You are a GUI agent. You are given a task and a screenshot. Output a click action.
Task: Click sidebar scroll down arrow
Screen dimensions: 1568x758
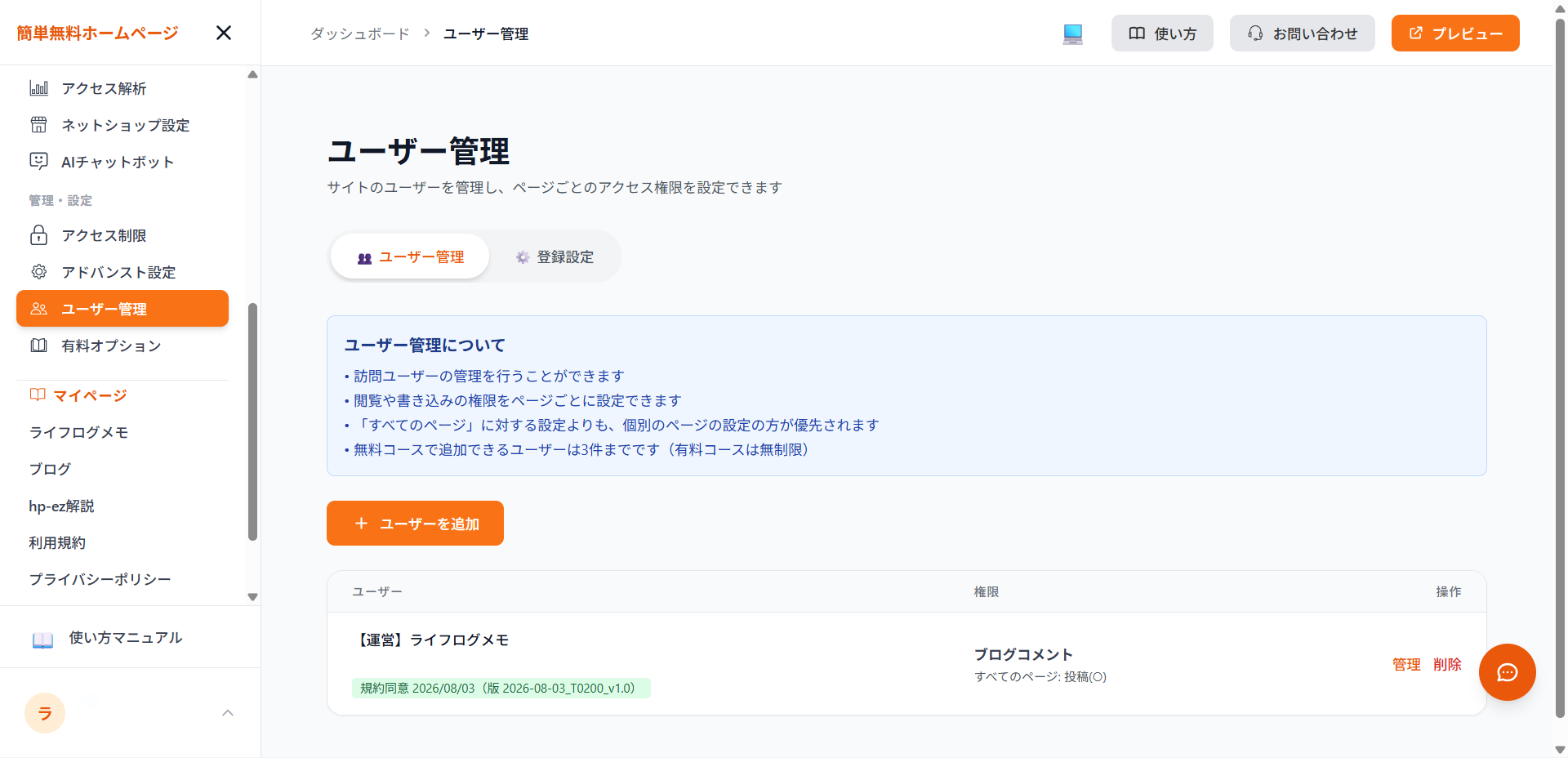point(252,597)
